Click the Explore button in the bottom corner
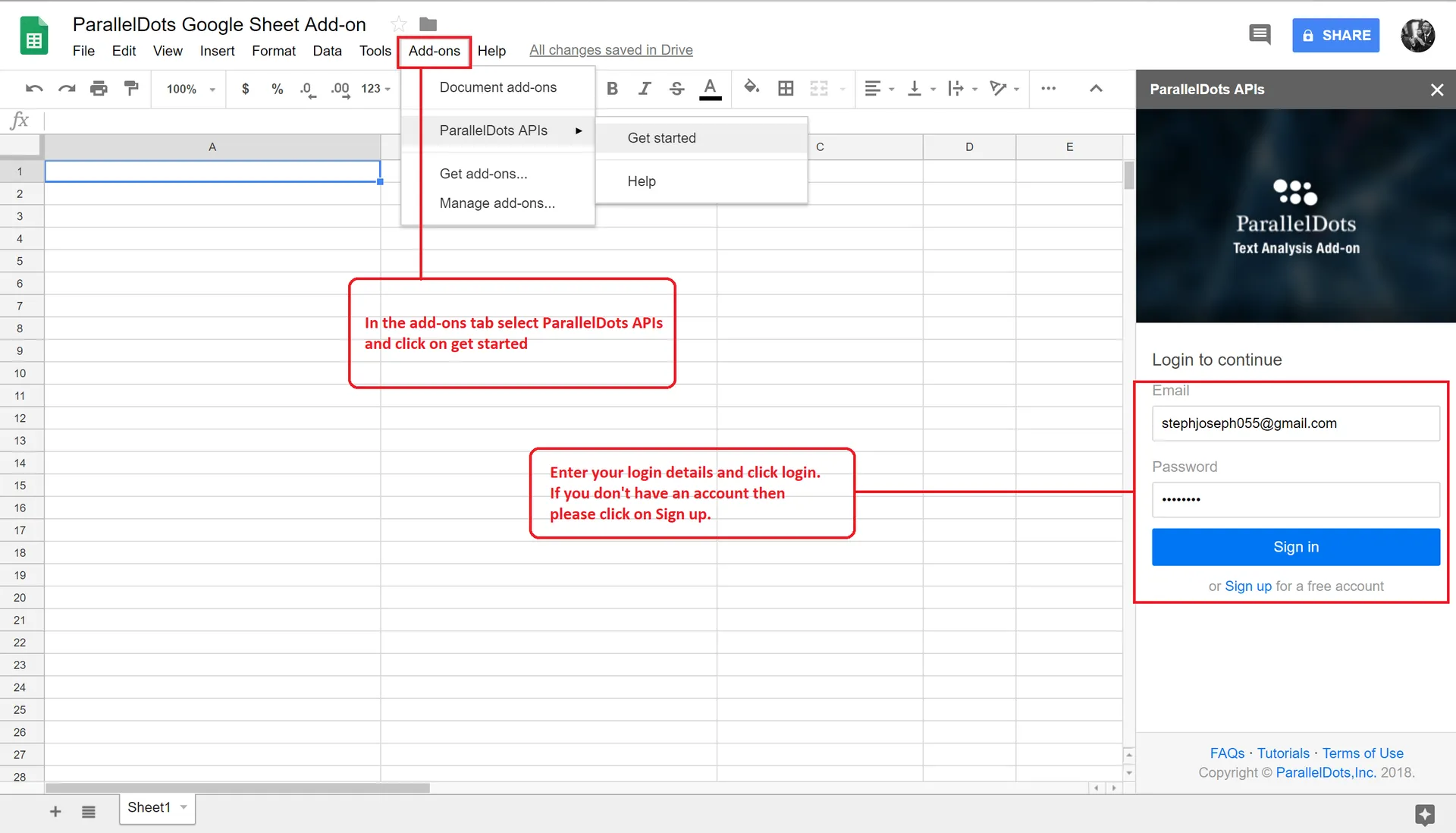The image size is (1456, 833). [1425, 815]
